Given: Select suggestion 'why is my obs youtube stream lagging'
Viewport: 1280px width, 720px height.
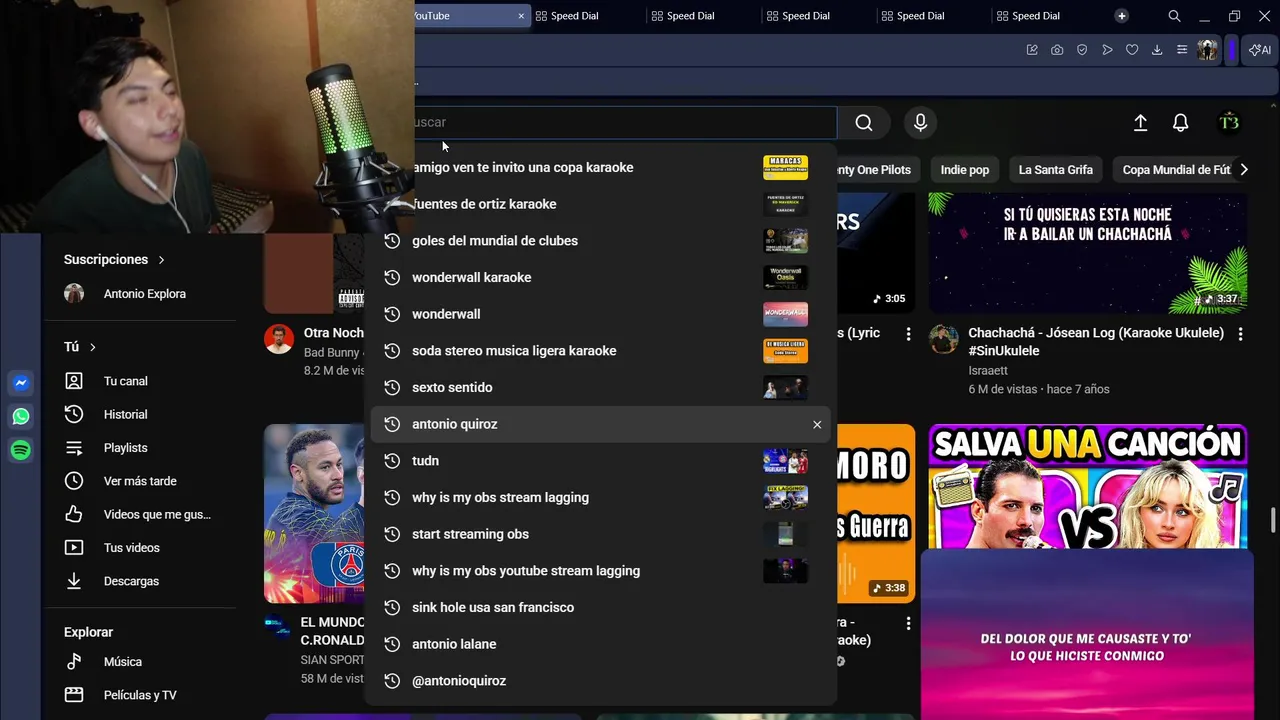Looking at the screenshot, I should [x=603, y=571].
